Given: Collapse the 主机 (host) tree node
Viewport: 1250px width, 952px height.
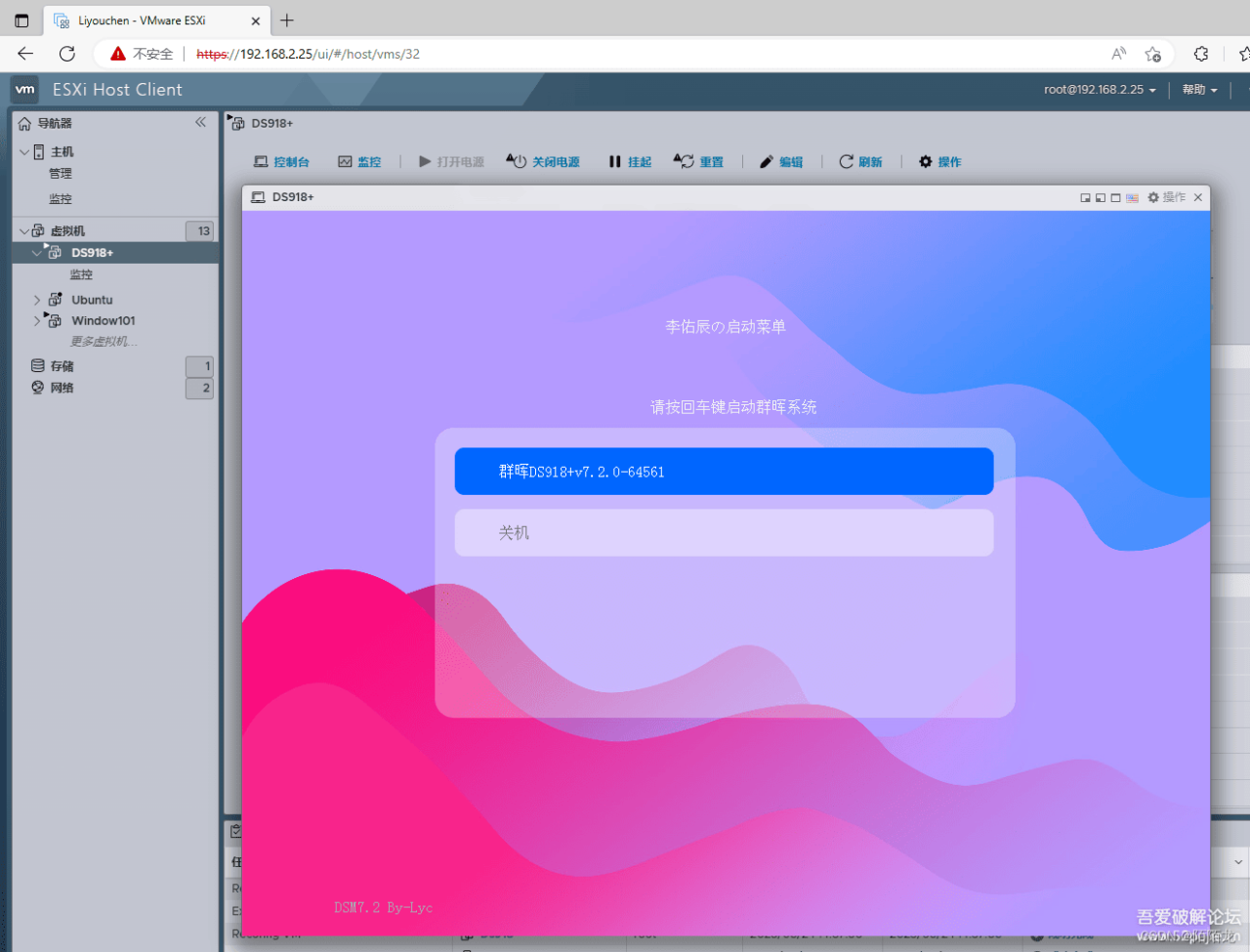Looking at the screenshot, I should coord(24,151).
